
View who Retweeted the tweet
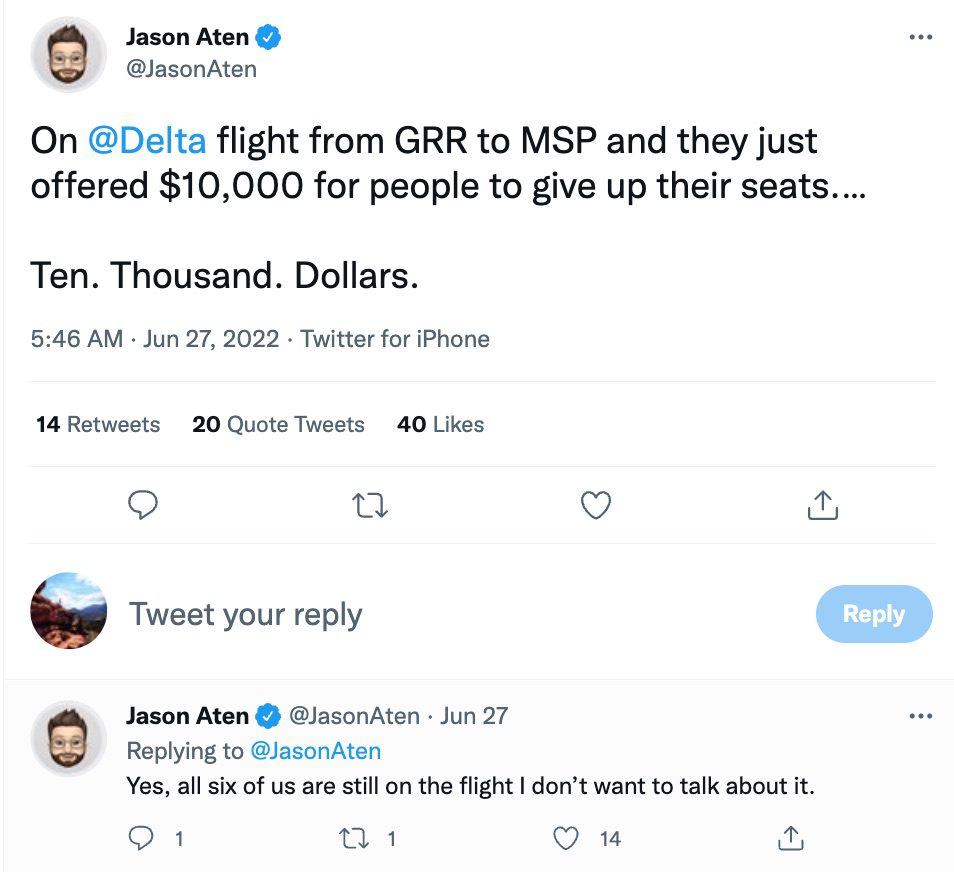[x=97, y=424]
